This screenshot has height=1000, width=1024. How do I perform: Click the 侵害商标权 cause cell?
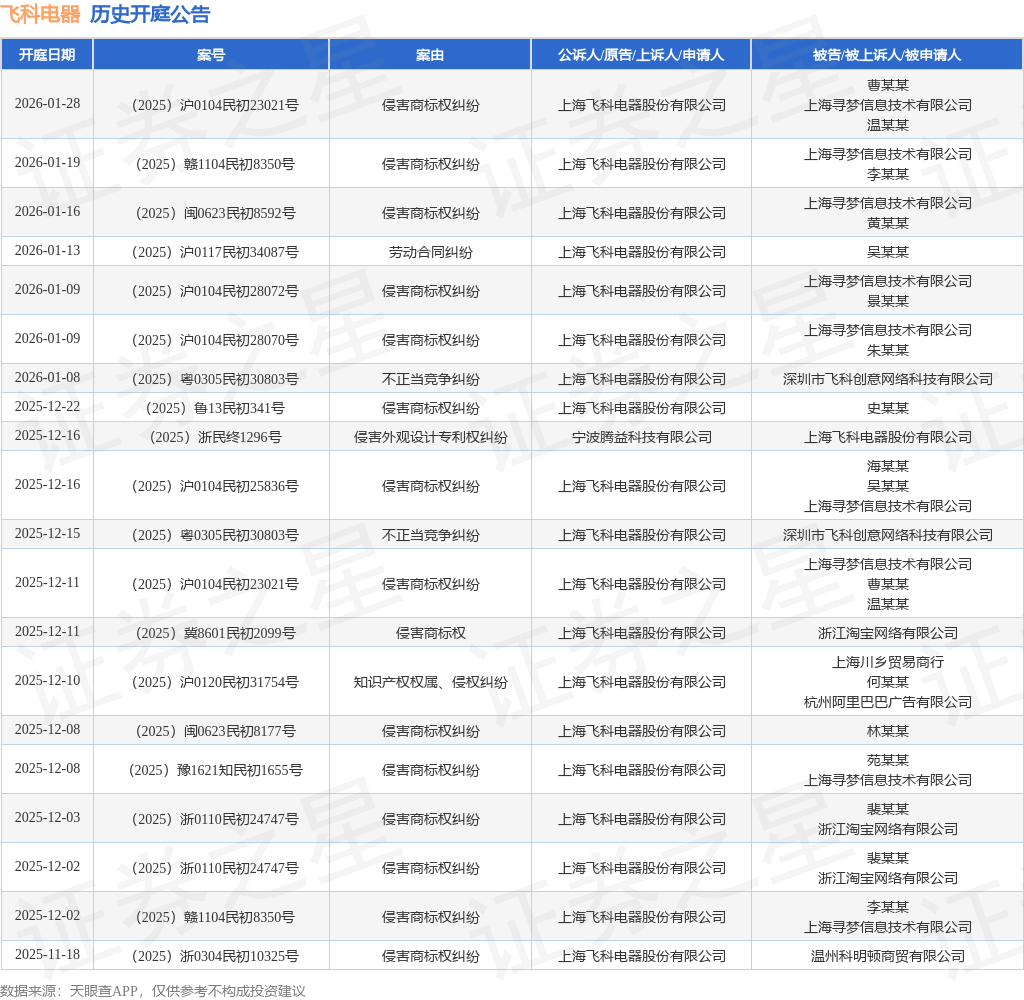(430, 633)
